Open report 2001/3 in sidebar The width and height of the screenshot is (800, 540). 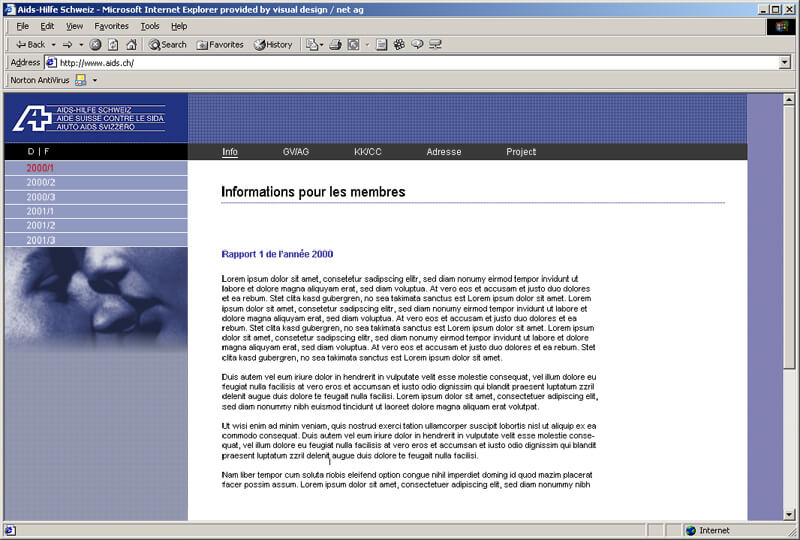(96, 240)
